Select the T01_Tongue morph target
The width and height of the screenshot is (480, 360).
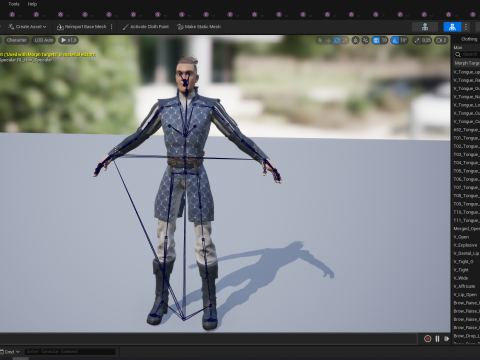pyautogui.click(x=466, y=138)
